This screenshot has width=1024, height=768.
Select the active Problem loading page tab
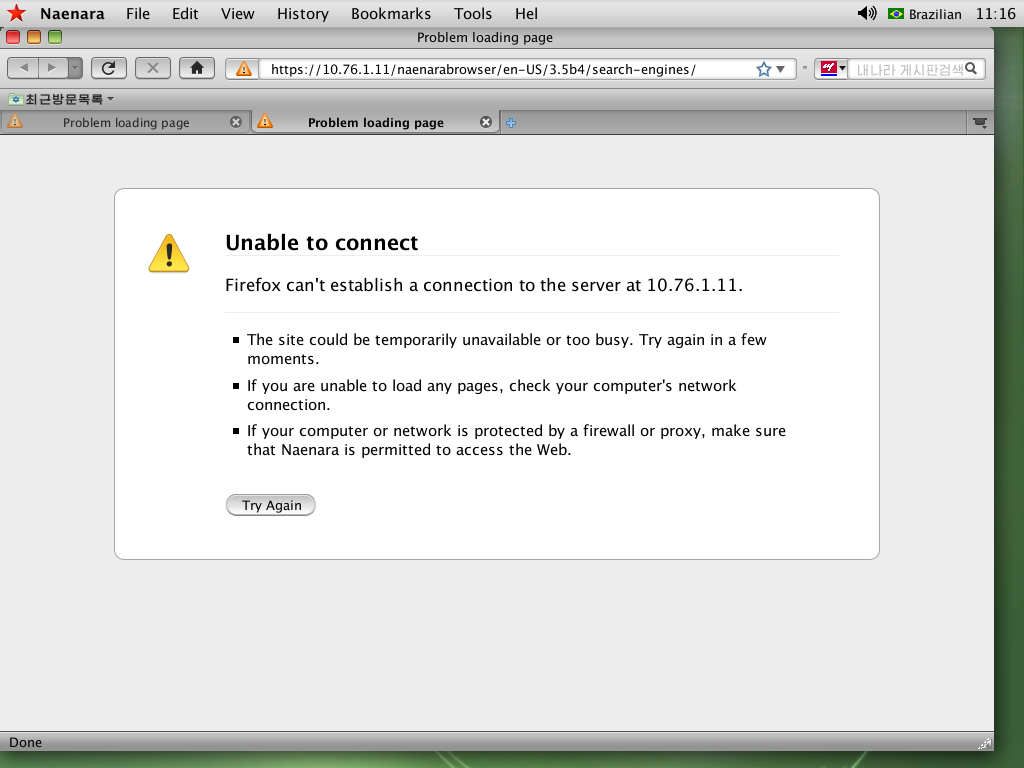coord(376,122)
